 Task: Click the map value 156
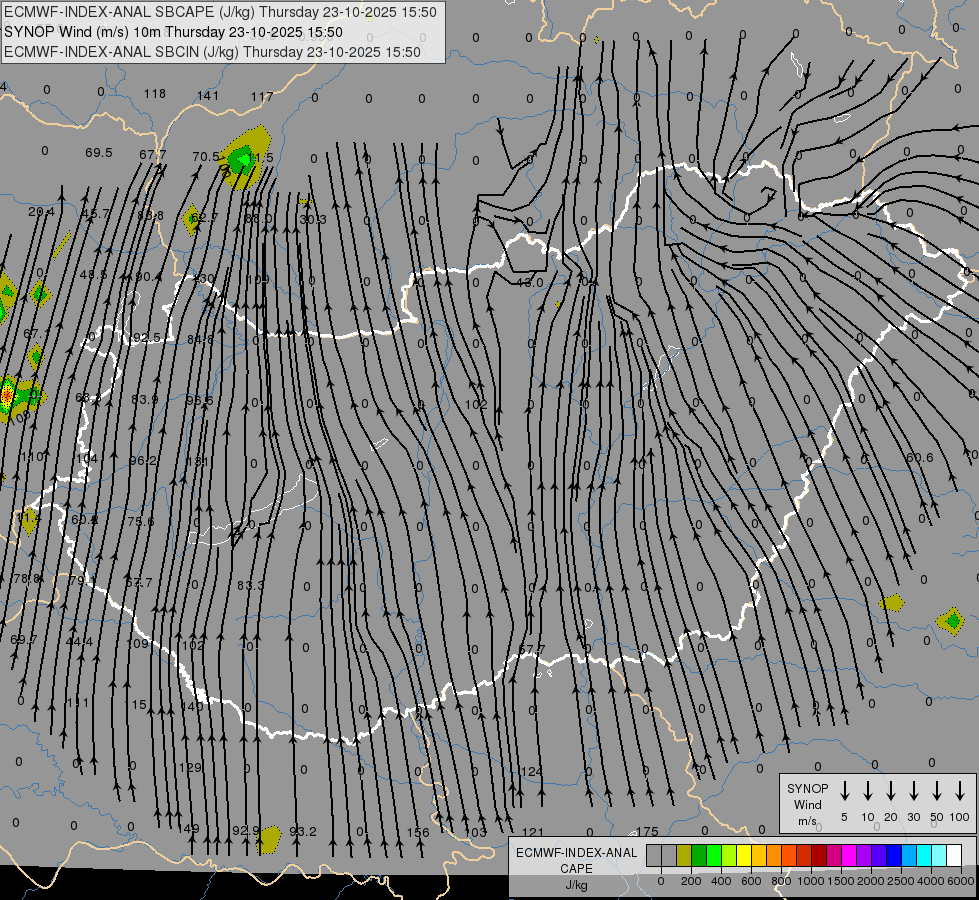[x=418, y=833]
